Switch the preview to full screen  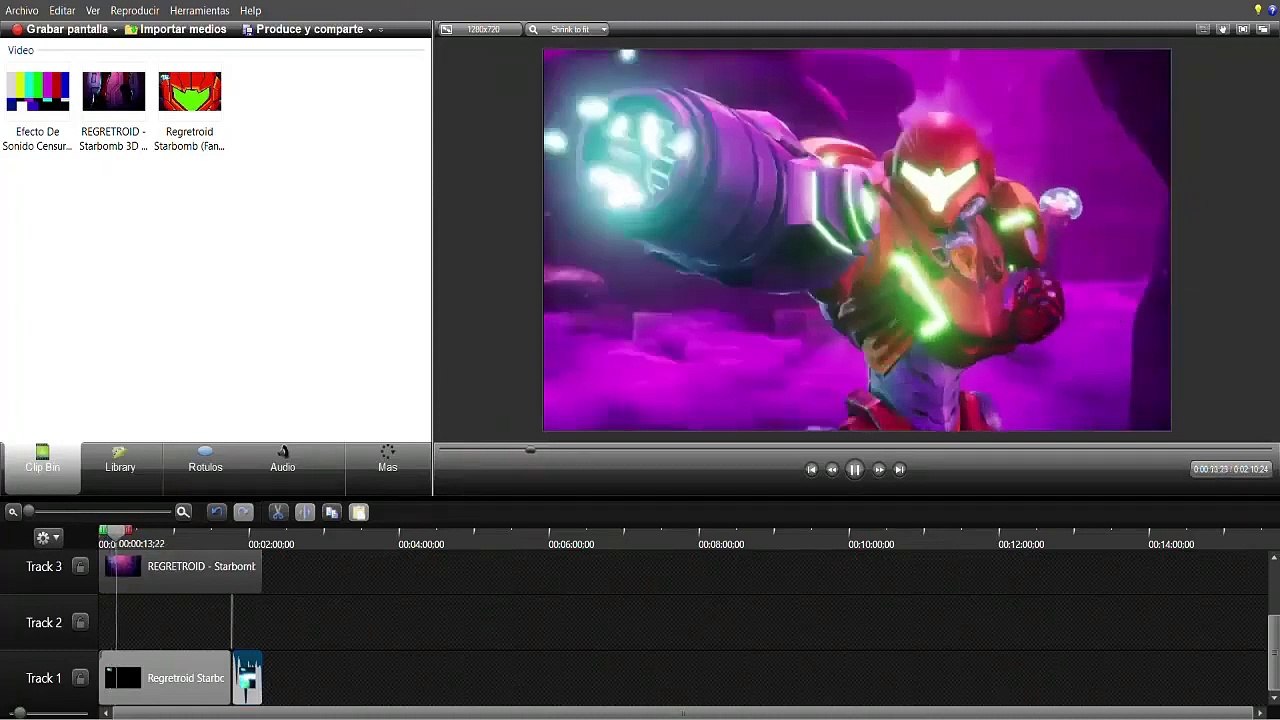coord(1243,30)
